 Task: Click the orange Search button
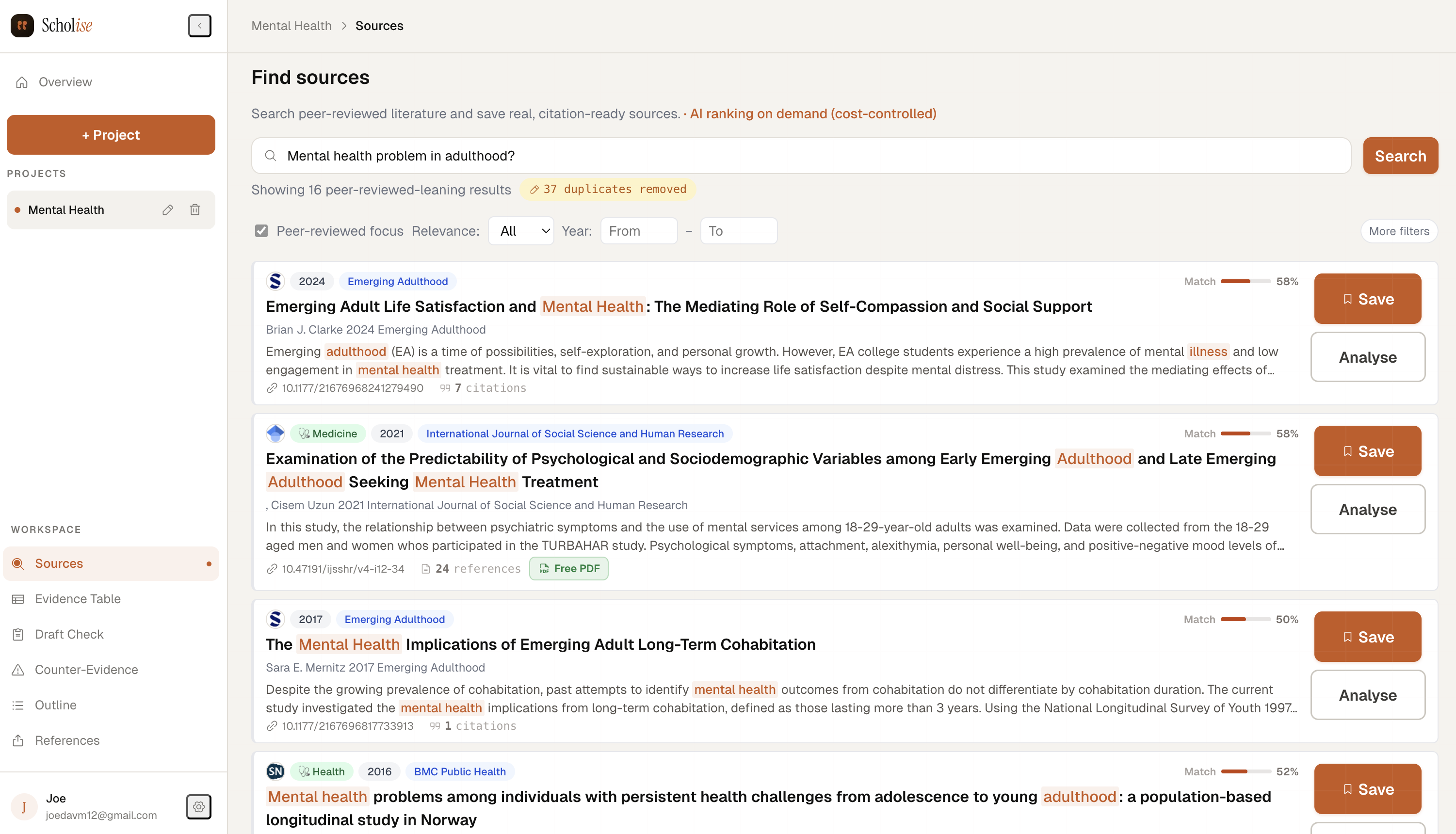tap(1400, 156)
